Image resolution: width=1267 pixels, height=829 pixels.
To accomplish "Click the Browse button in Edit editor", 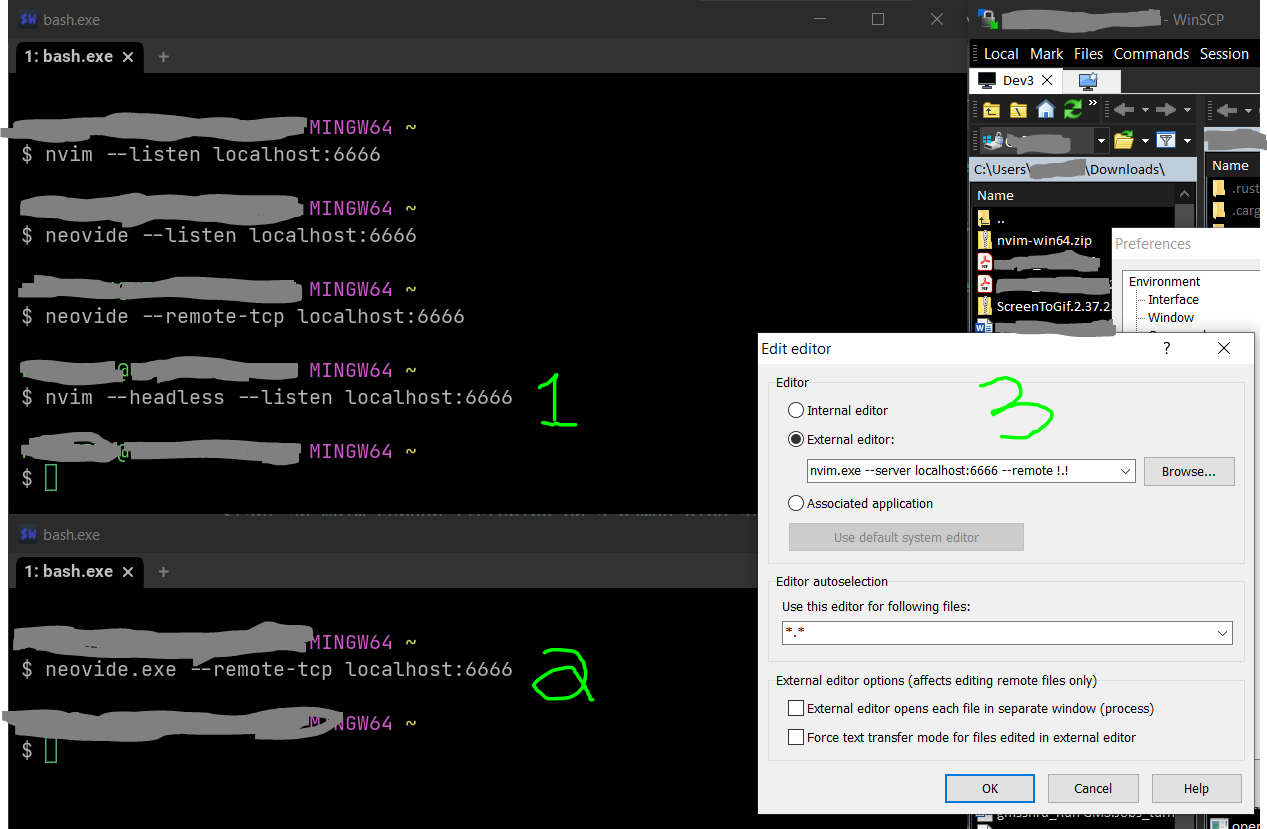I will [x=1188, y=470].
